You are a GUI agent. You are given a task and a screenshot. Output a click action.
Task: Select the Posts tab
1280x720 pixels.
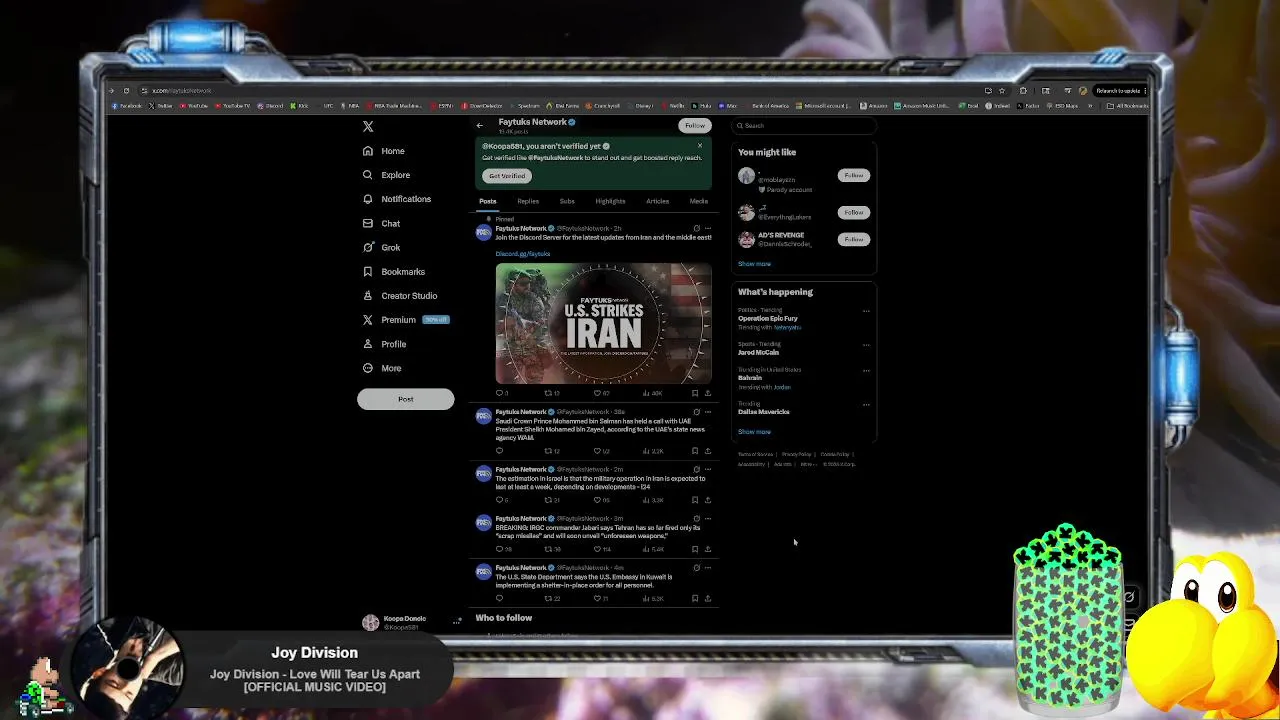pos(488,201)
